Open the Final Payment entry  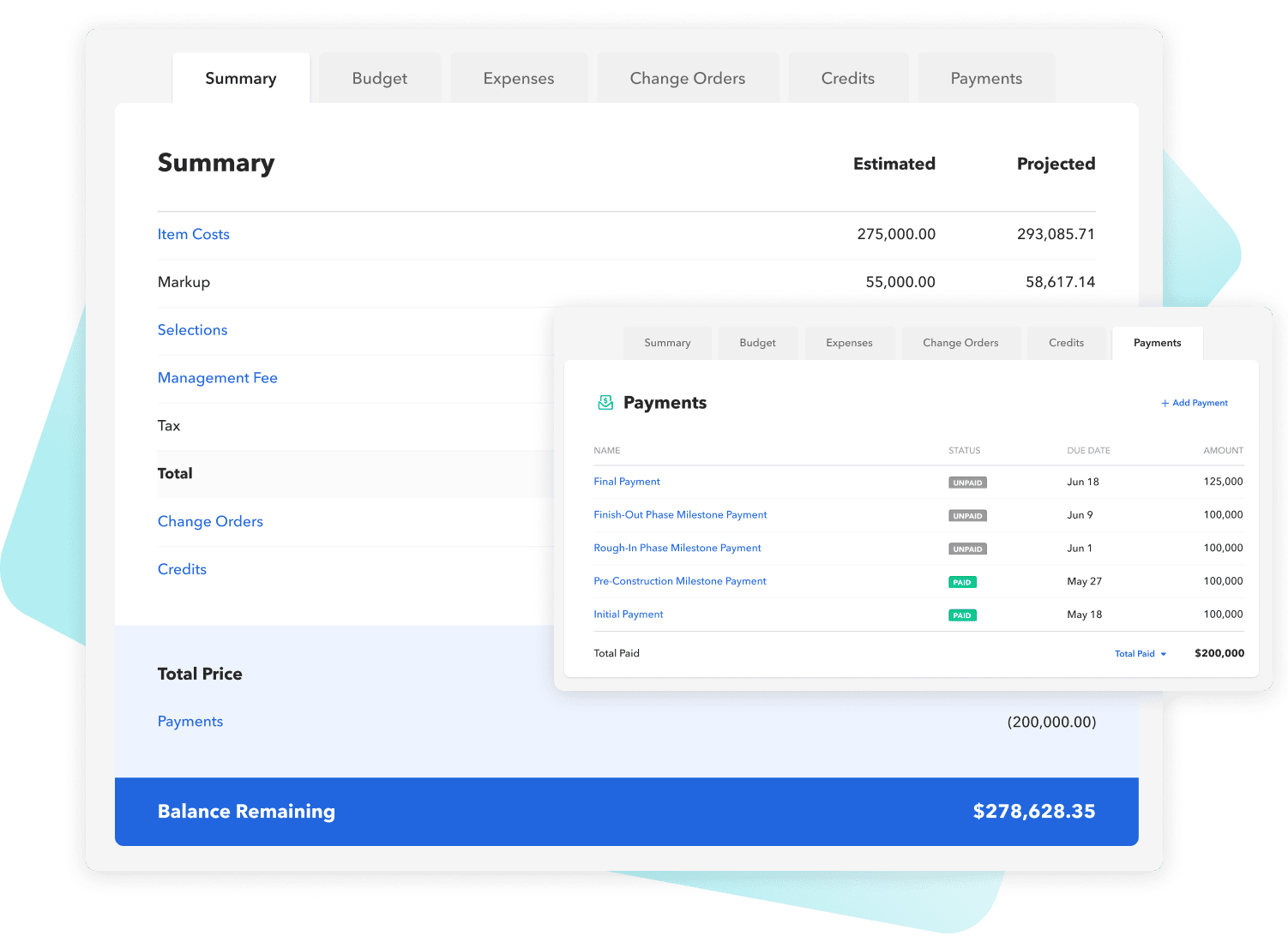pyautogui.click(x=626, y=482)
